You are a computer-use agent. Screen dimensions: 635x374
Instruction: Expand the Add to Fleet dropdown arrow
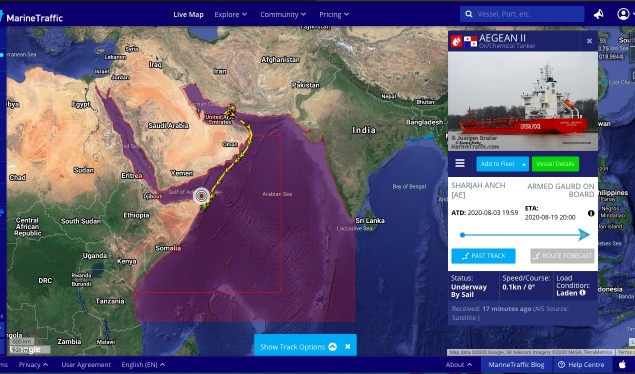(524, 164)
